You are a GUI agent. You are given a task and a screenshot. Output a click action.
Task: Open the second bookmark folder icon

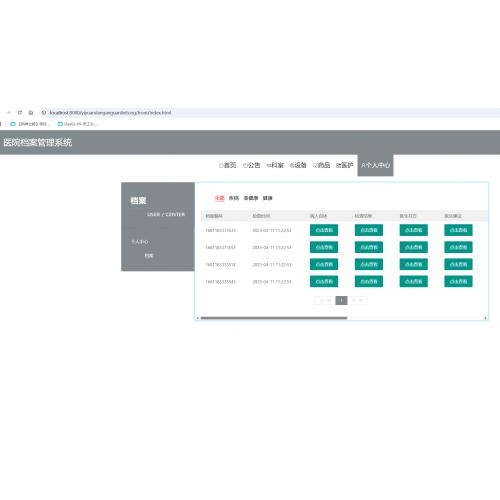tap(60, 124)
